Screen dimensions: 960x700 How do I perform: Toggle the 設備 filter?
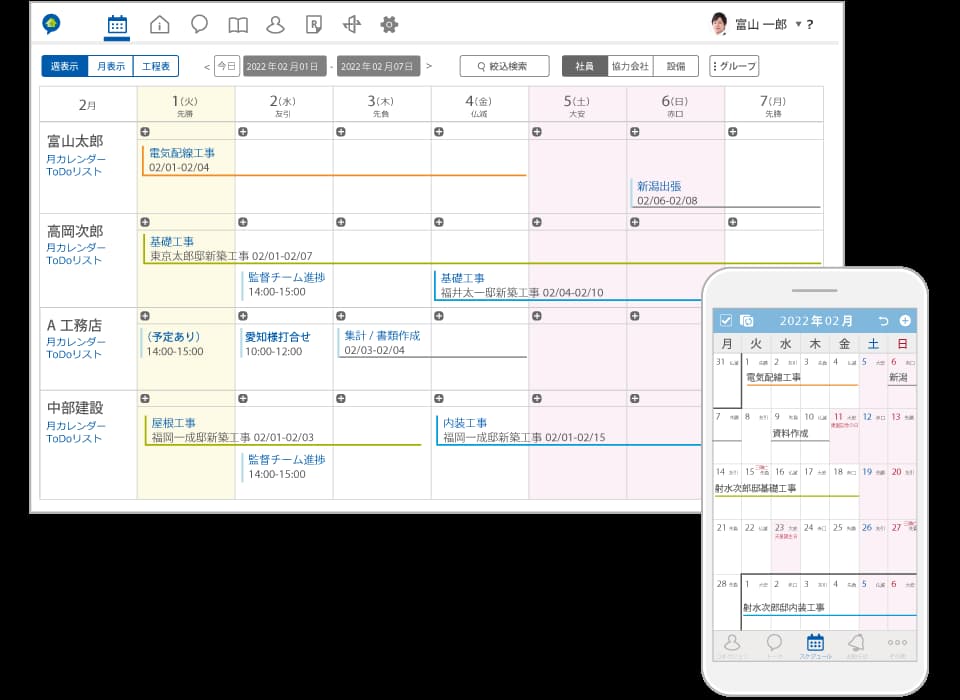coord(676,66)
